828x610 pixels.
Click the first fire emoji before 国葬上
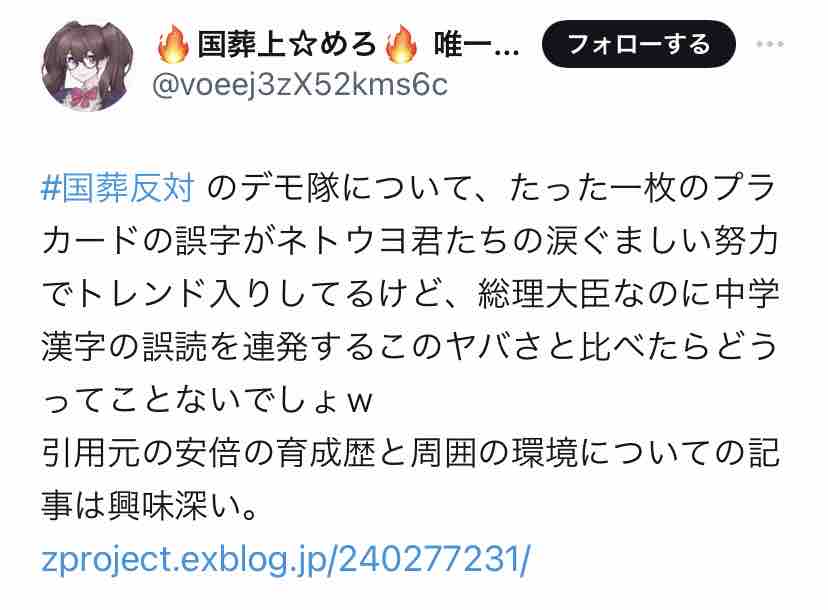(x=173, y=43)
